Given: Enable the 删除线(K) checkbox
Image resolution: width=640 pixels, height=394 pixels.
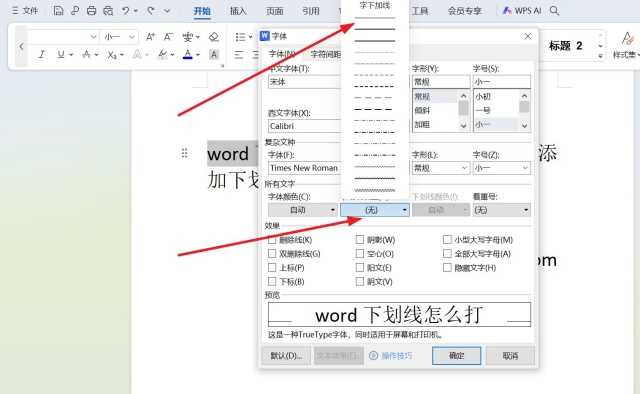Looking at the screenshot, I should click(x=272, y=240).
